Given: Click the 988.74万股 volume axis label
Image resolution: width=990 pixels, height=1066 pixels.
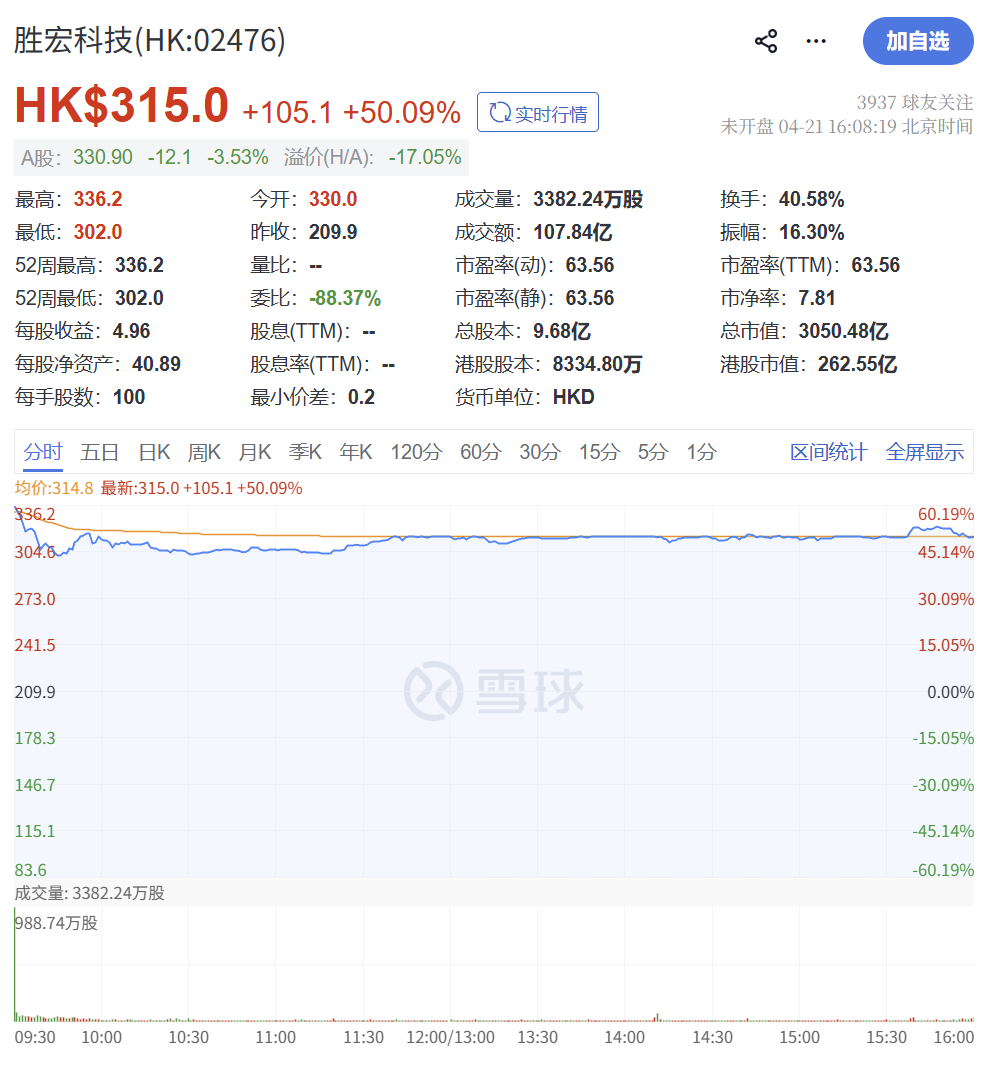Looking at the screenshot, I should [56, 923].
